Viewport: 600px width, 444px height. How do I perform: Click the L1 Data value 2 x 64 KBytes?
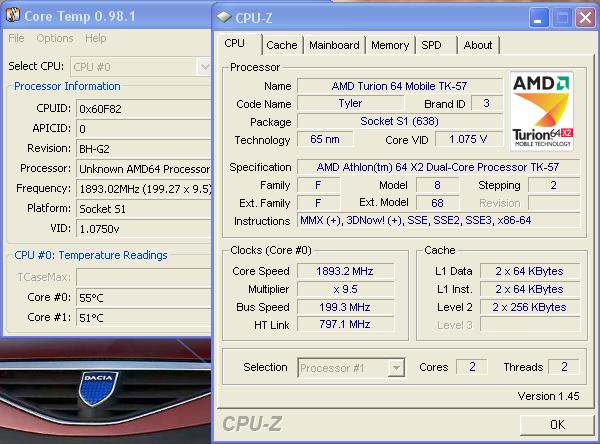(x=530, y=271)
